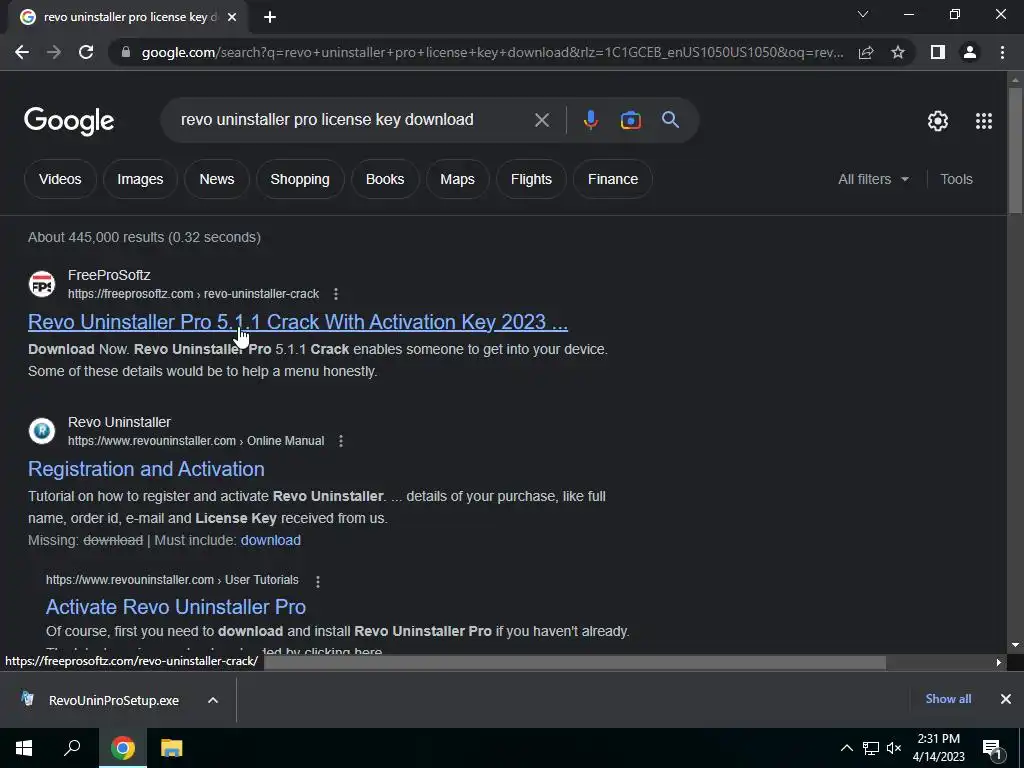Switch to Shopping results
1024x768 pixels.
(x=300, y=179)
